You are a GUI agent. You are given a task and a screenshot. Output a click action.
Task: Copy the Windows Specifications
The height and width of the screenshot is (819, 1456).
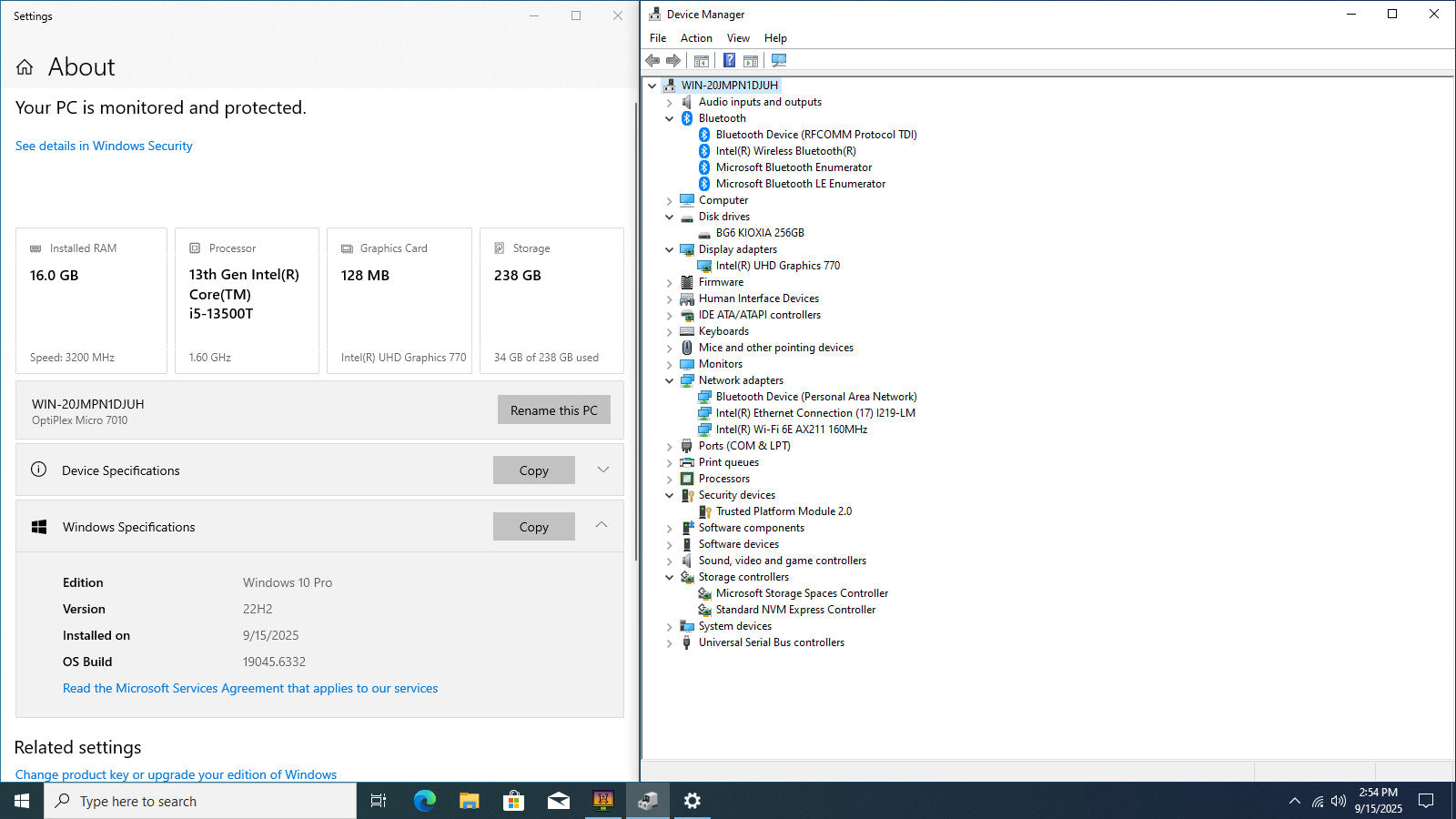(534, 527)
